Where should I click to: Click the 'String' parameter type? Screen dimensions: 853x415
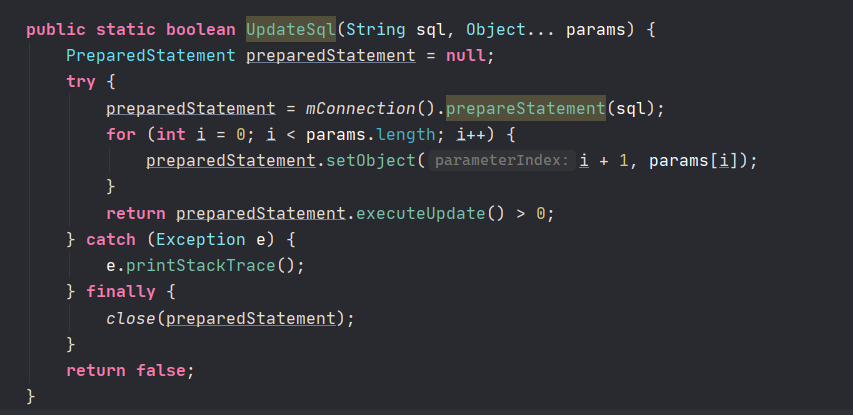point(375,29)
